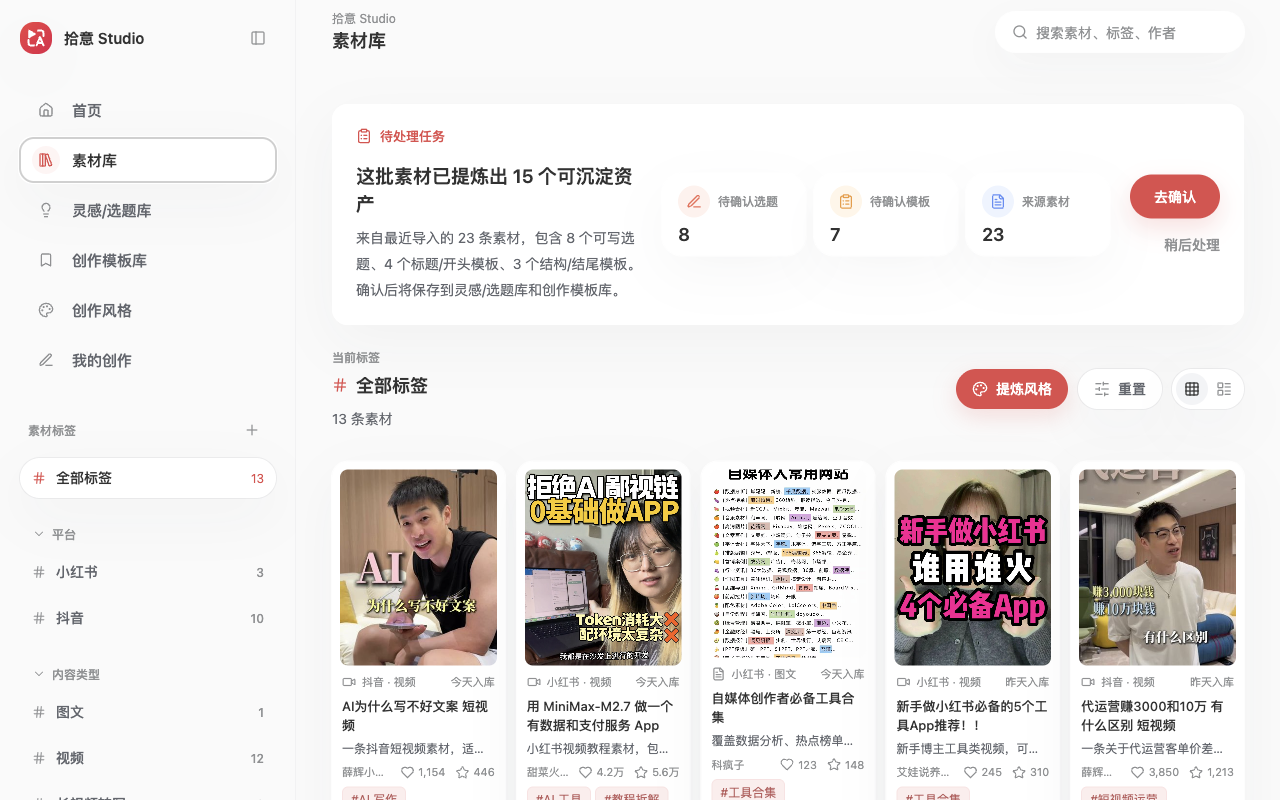
Task: Click the bookmark icon for 创作模板库
Action: [x=46, y=260]
